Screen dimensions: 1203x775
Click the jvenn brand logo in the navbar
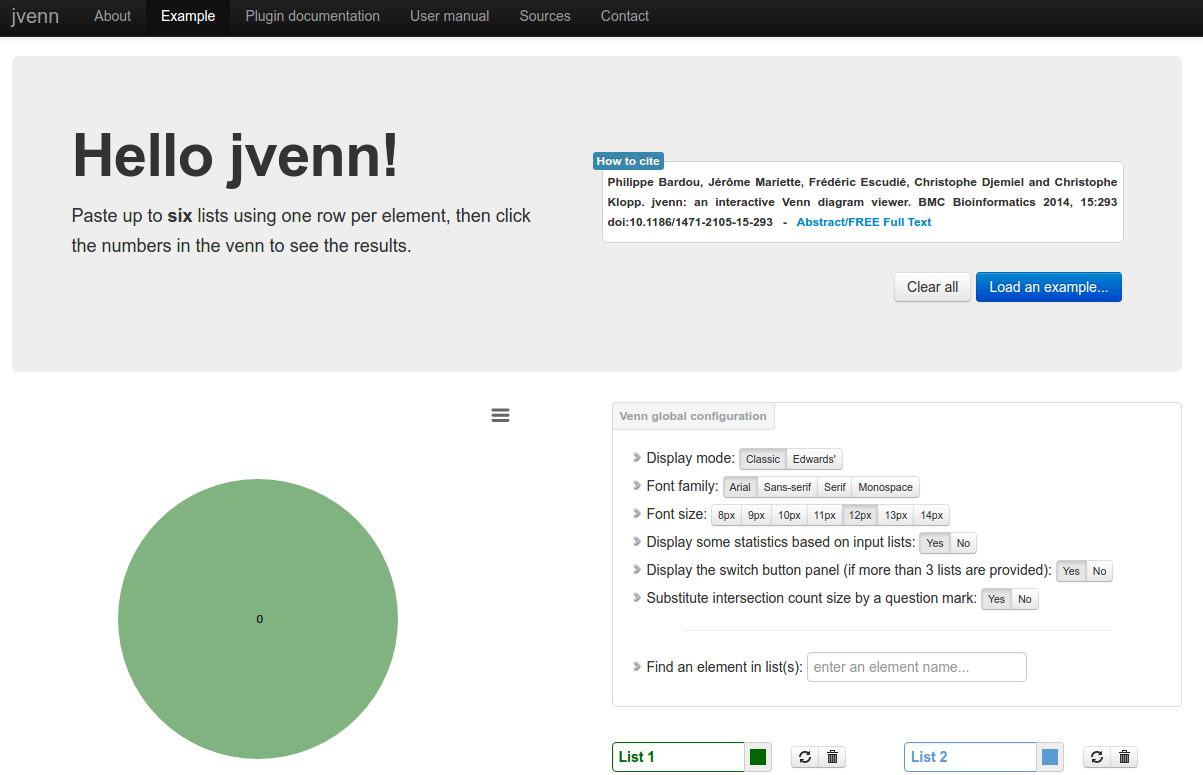coord(35,17)
